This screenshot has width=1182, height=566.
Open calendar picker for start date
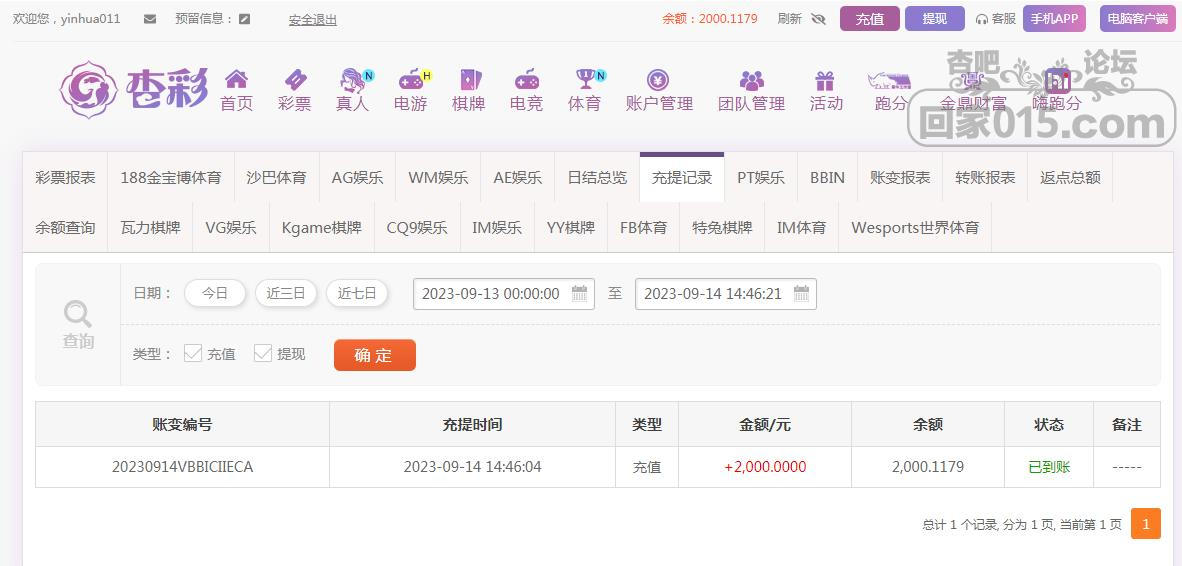[x=579, y=293]
